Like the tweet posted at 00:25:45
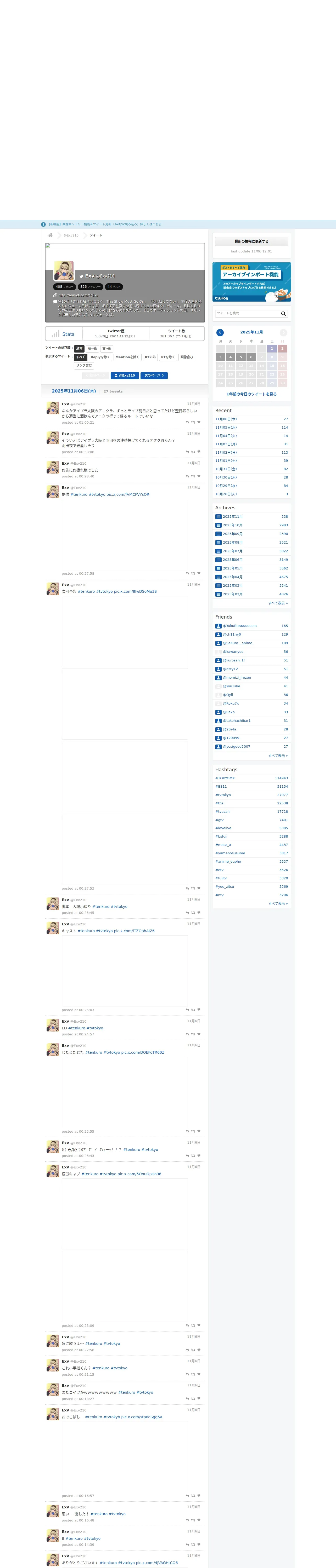The width and height of the screenshot is (336, 1568). 199,912
